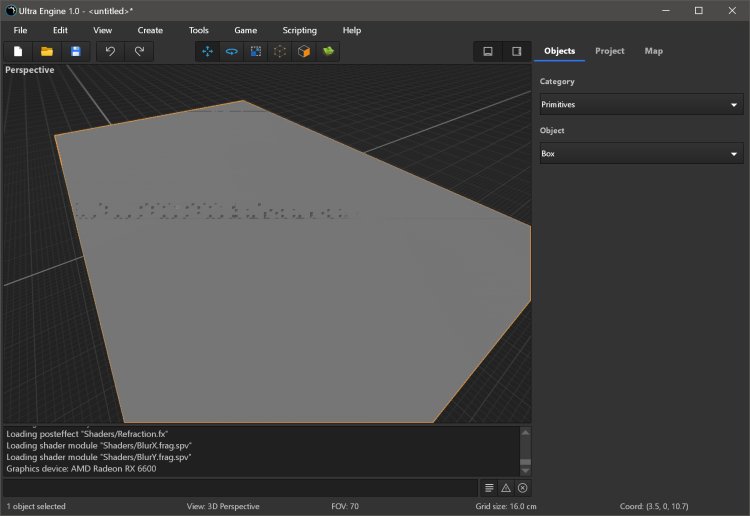Click the console command input field
750x516 pixels.
tap(240, 488)
